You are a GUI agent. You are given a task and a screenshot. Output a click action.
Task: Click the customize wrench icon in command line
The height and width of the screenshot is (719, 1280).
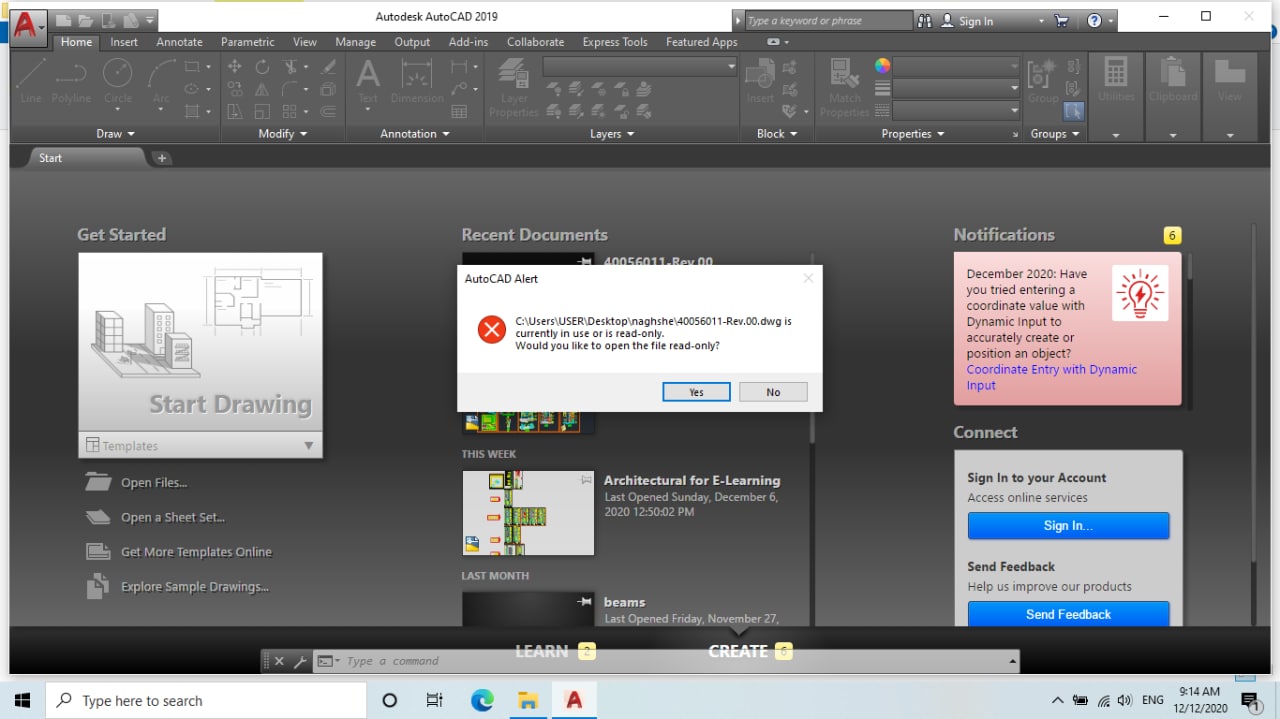[299, 661]
